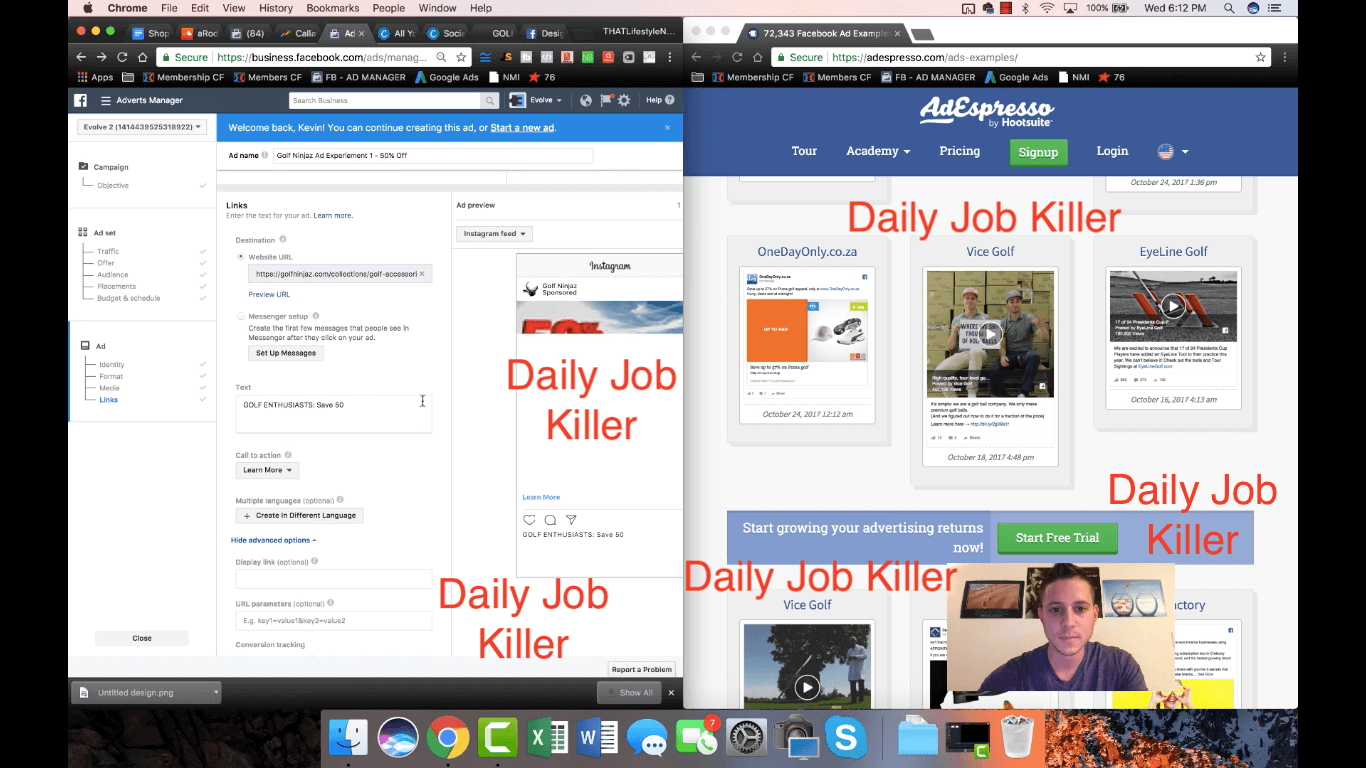The height and width of the screenshot is (768, 1366).
Task: Select Budget & schedule in Ad set tree
Action: pyautogui.click(x=128, y=298)
